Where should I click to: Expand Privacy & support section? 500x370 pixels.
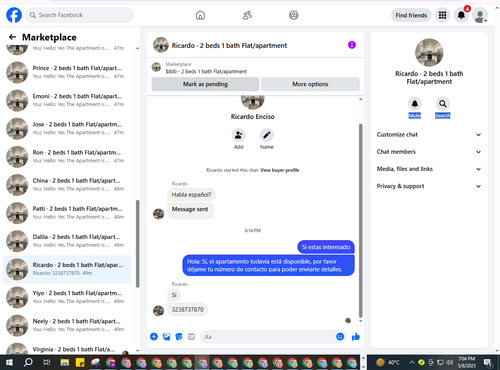pyautogui.click(x=429, y=186)
